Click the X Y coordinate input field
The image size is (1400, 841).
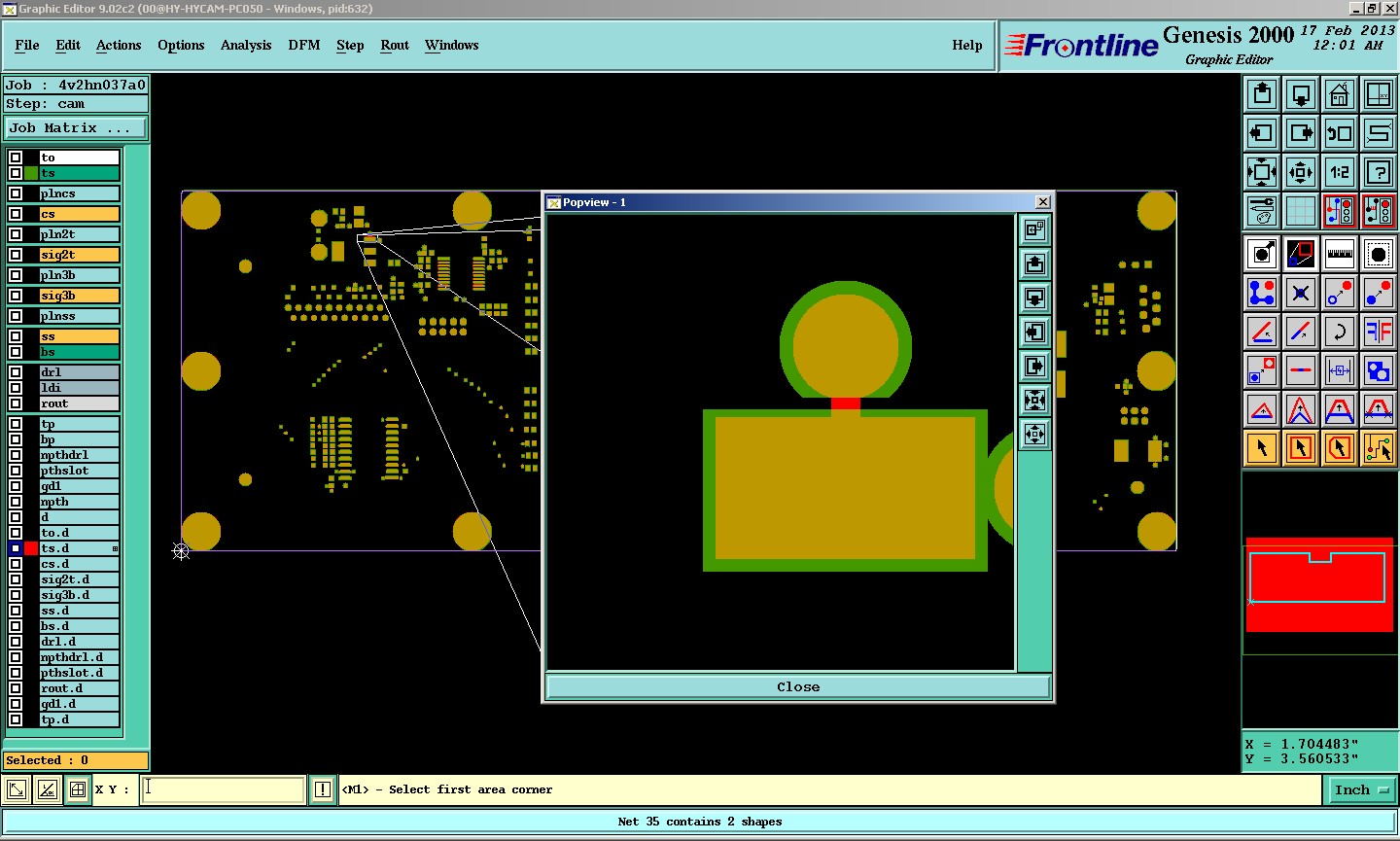point(224,789)
